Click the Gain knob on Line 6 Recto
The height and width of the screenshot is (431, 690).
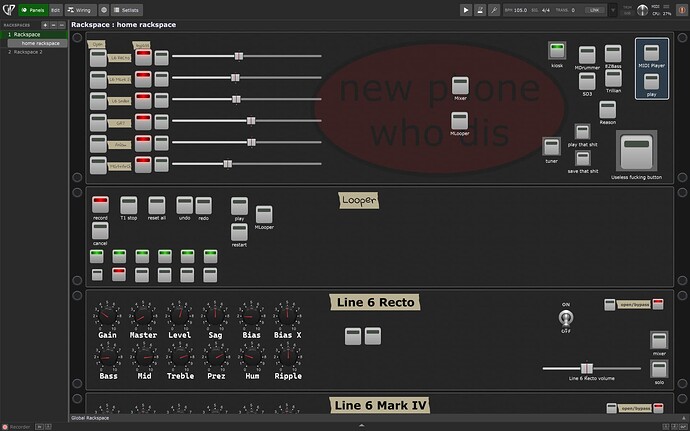point(107,315)
